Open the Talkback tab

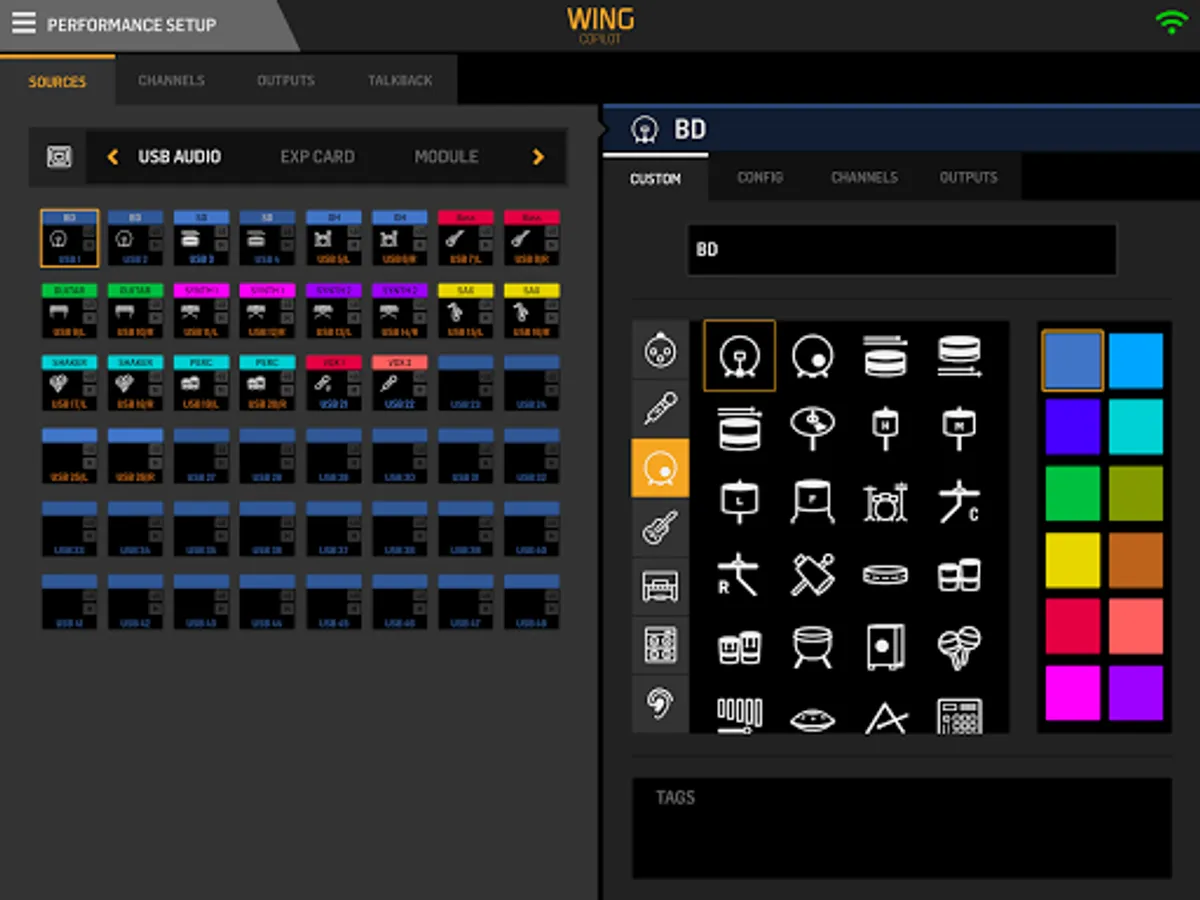400,80
